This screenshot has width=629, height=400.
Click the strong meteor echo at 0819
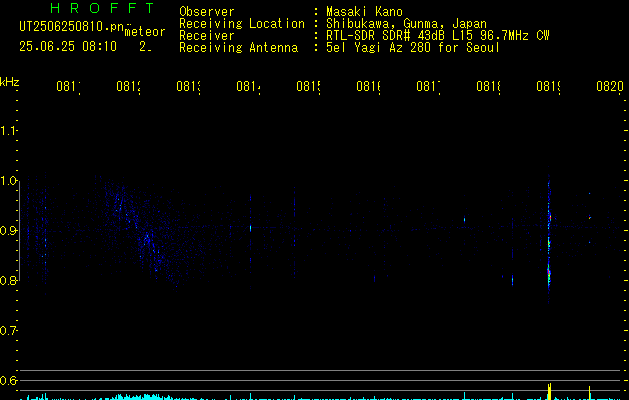point(549,237)
